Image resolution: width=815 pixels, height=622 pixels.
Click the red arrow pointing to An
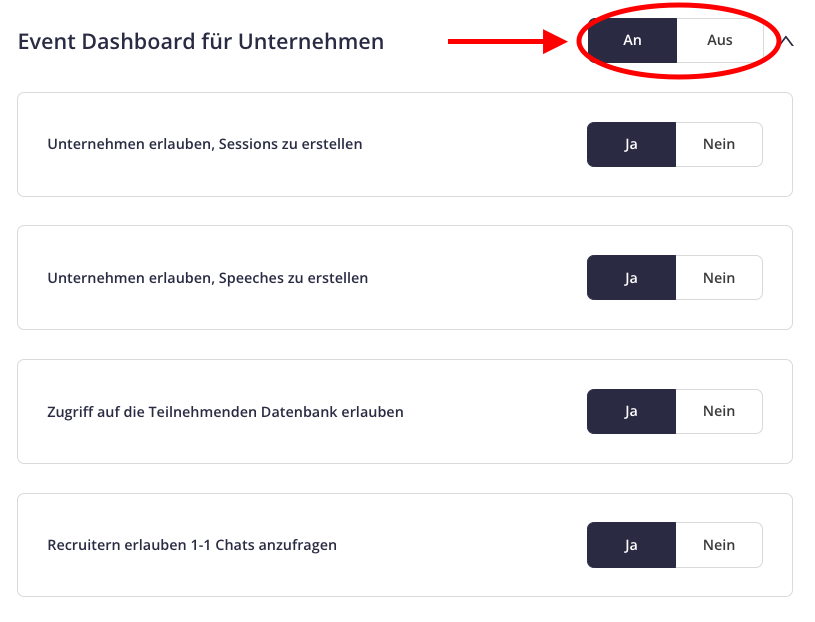[508, 42]
